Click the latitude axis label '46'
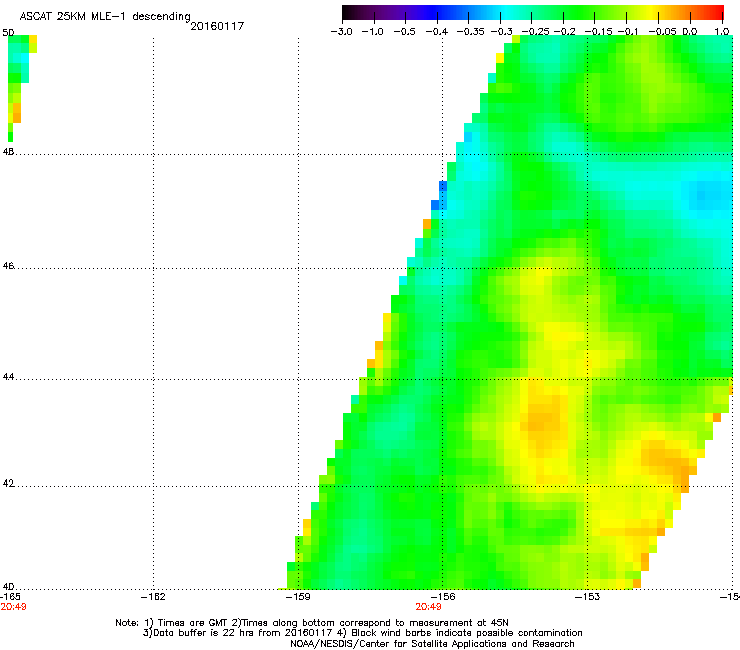The height and width of the screenshot is (650, 740). (x=8, y=266)
